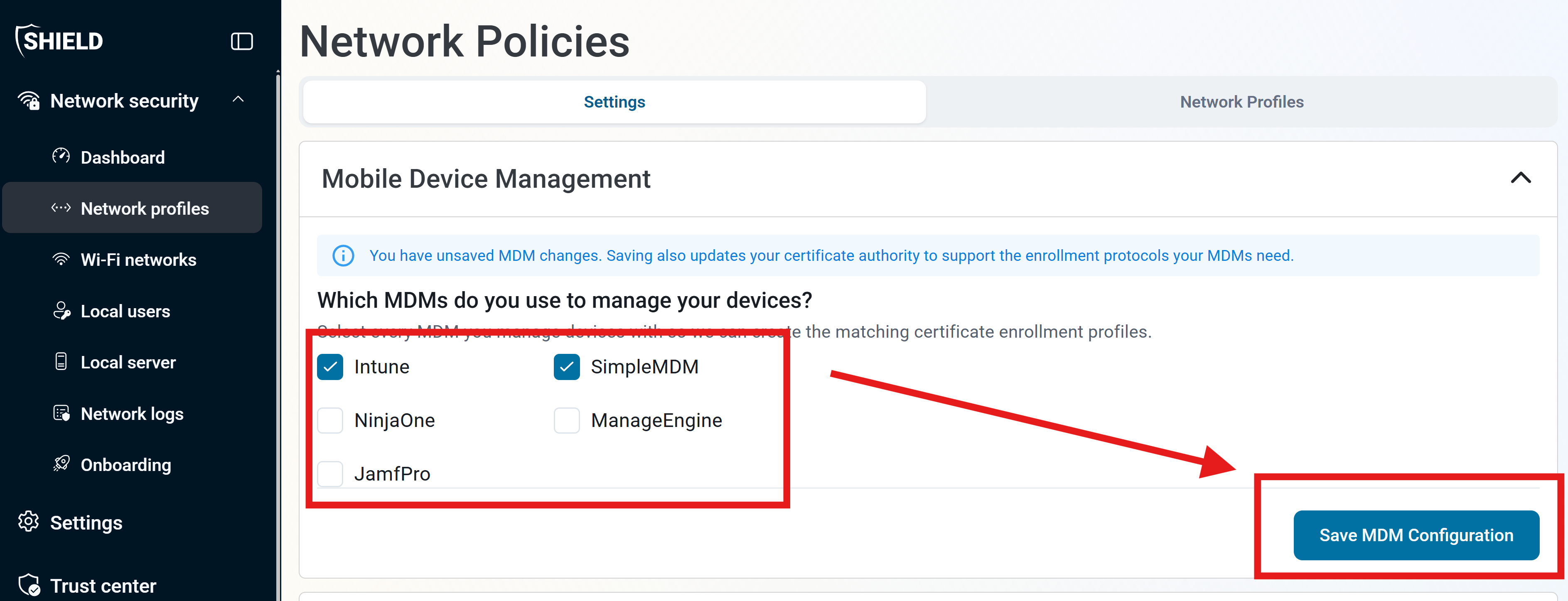Click the SHIELD logo

click(x=59, y=41)
